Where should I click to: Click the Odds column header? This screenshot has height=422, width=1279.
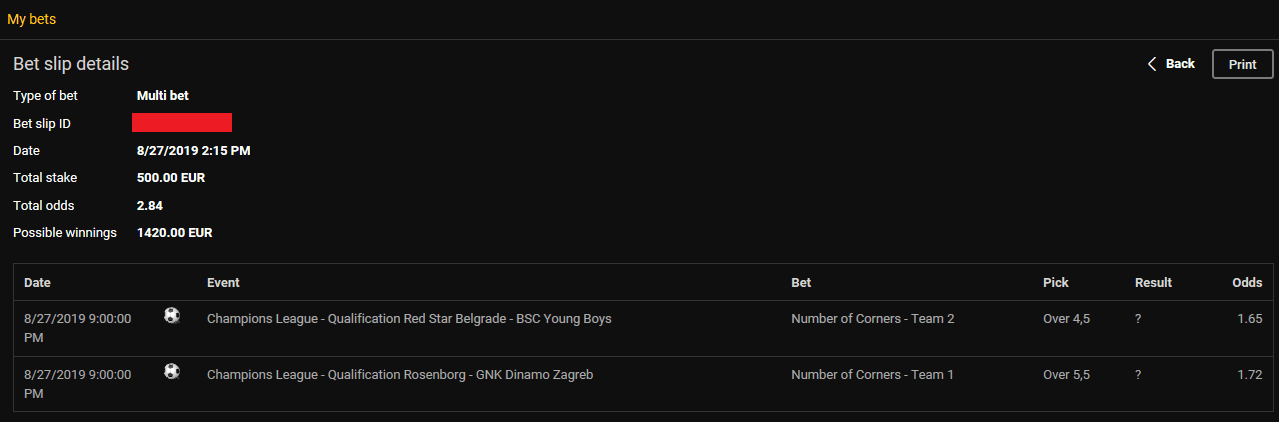coord(1247,283)
